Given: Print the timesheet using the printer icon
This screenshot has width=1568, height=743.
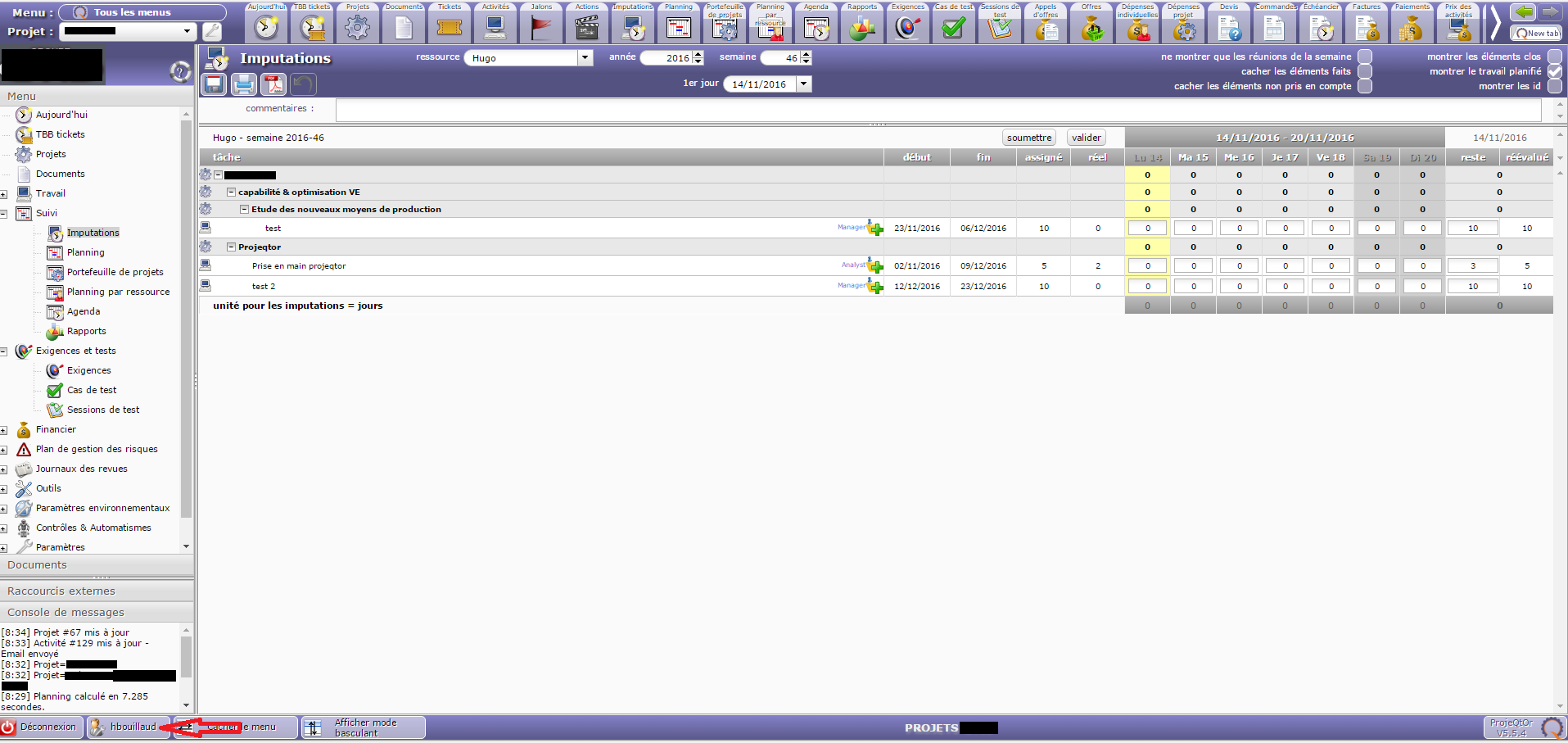Looking at the screenshot, I should (244, 84).
